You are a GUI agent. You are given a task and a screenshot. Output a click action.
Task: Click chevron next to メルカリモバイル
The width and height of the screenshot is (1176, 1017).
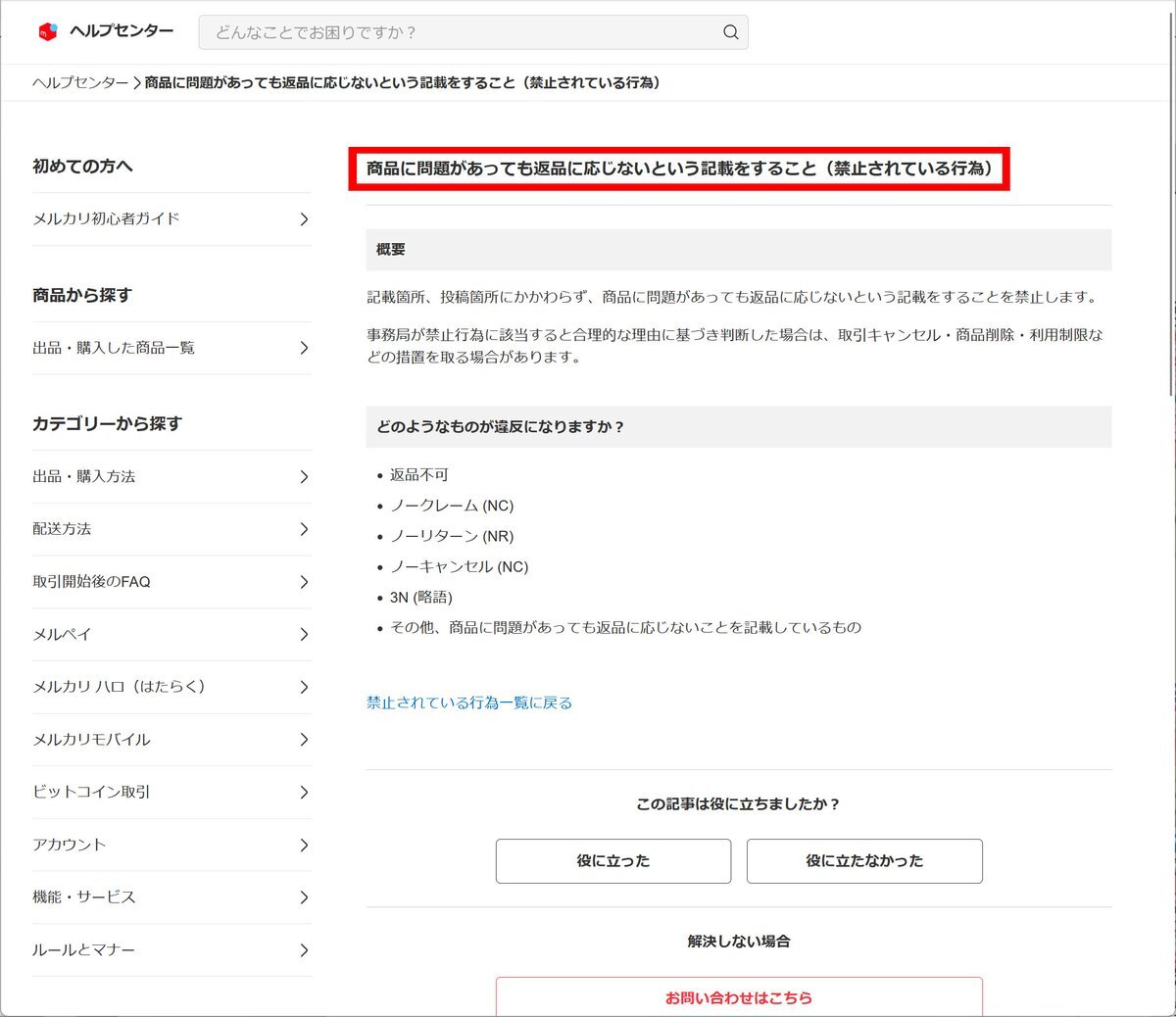coord(304,740)
